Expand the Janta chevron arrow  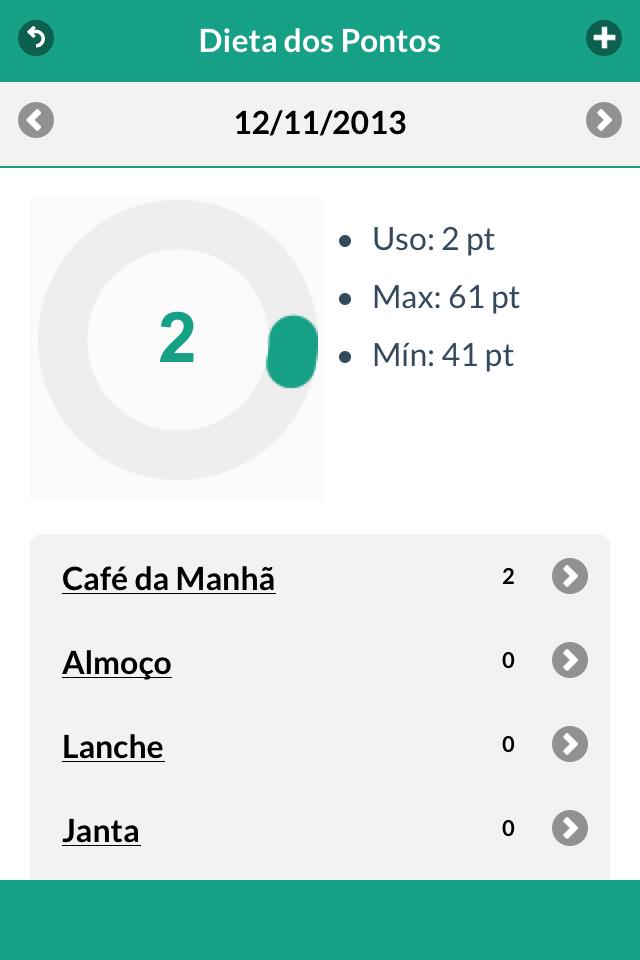[570, 828]
